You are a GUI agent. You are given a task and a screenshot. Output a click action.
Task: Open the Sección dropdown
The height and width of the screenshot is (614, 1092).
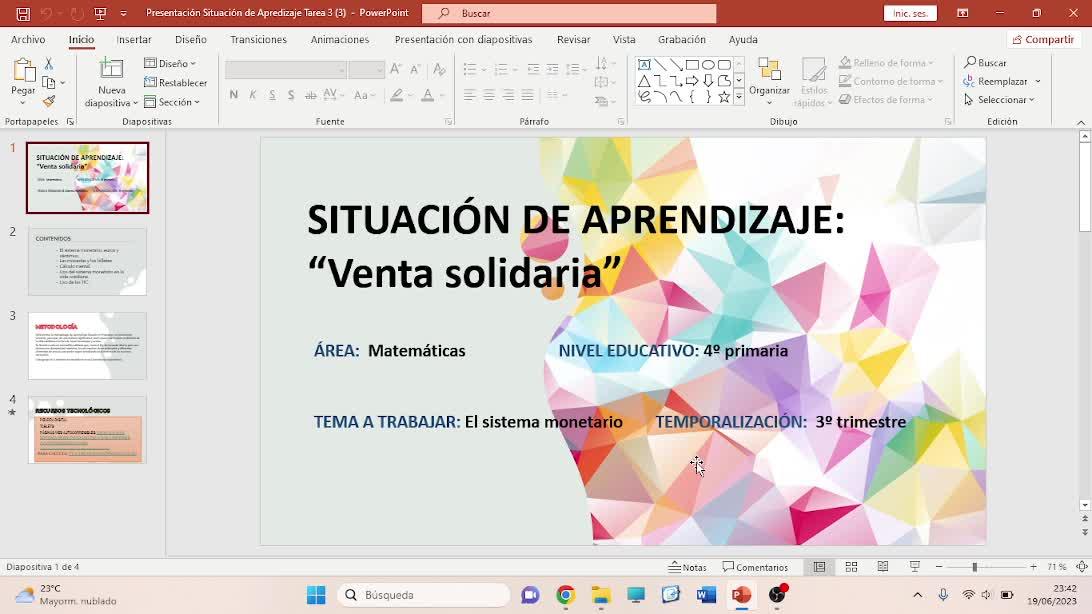click(x=172, y=102)
